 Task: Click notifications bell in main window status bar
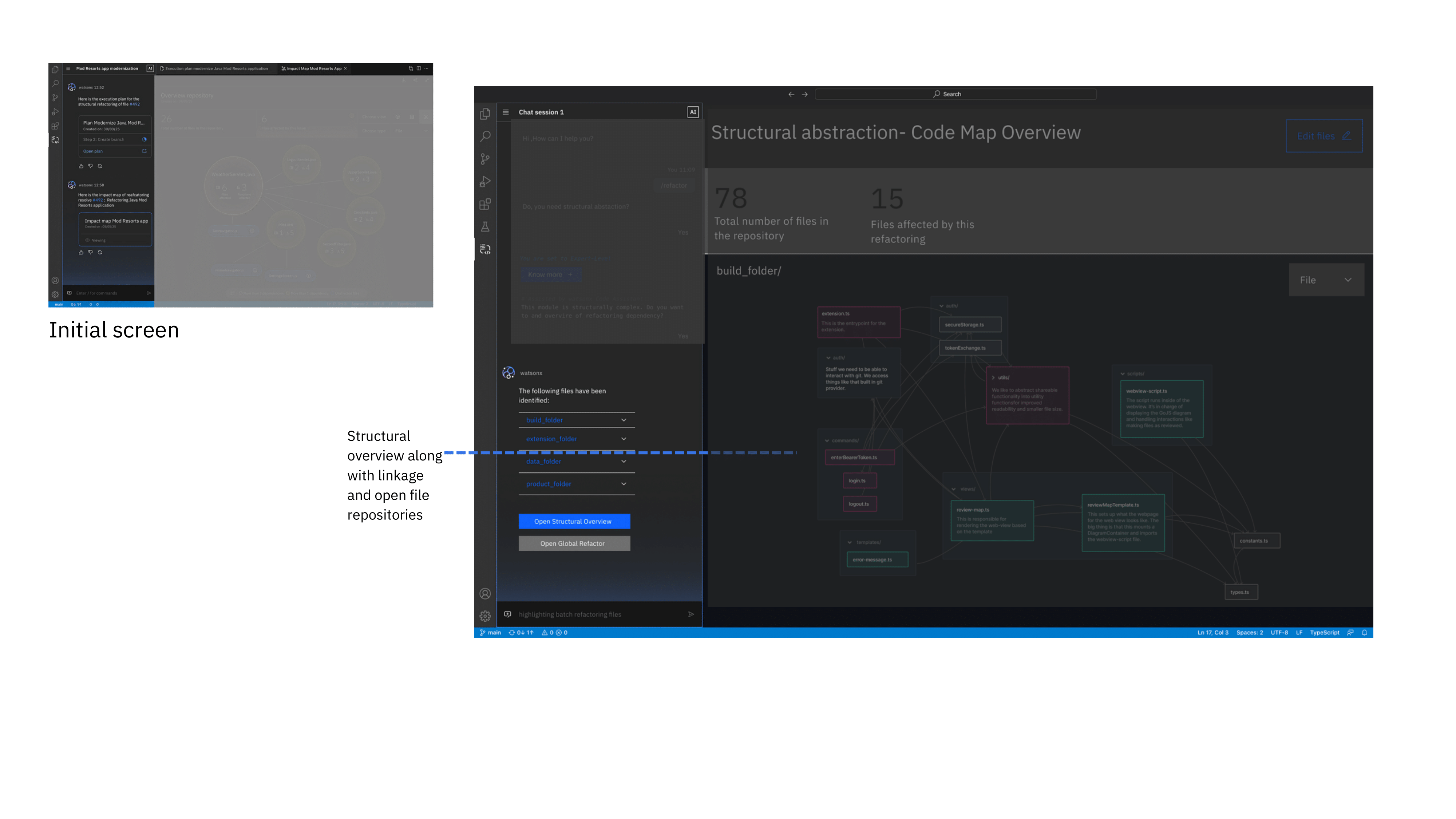coord(1364,633)
